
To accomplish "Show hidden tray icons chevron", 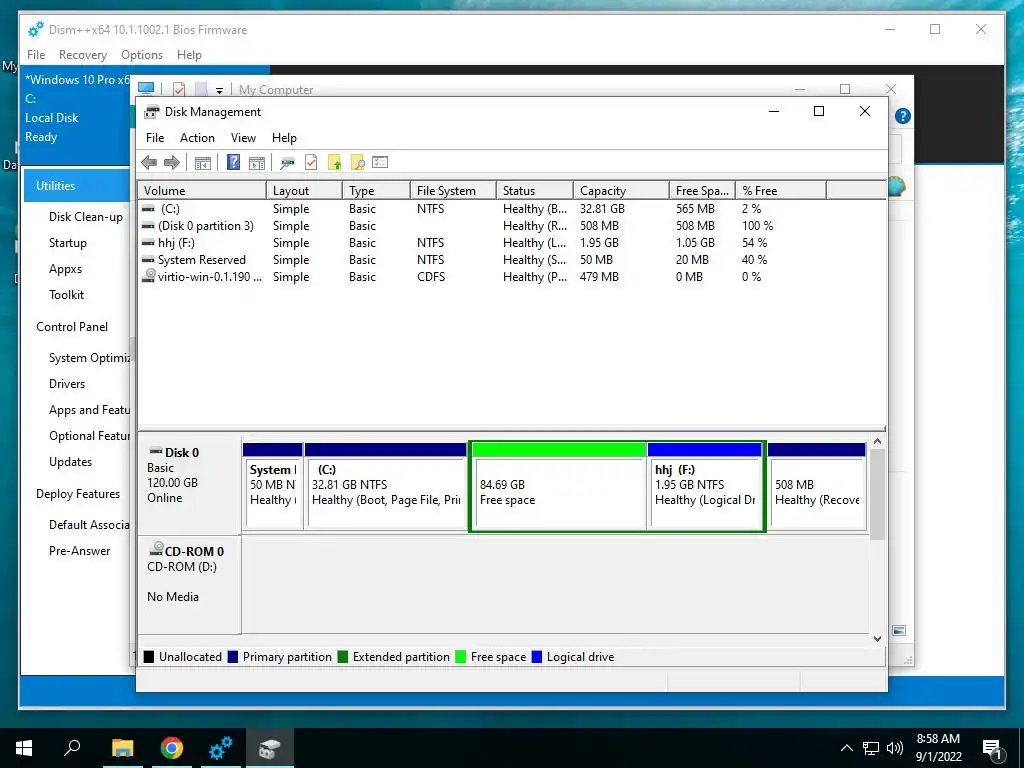I will tap(846, 748).
